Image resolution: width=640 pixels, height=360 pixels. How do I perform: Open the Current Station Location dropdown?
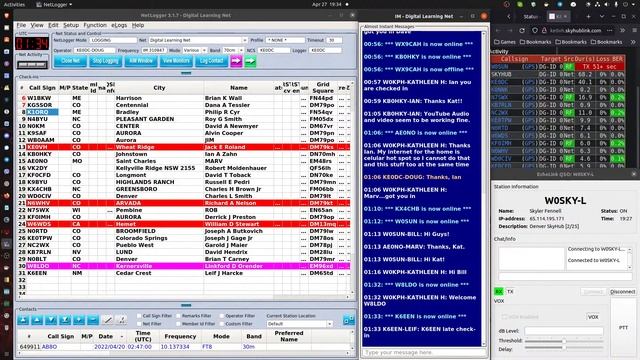(x=329, y=324)
